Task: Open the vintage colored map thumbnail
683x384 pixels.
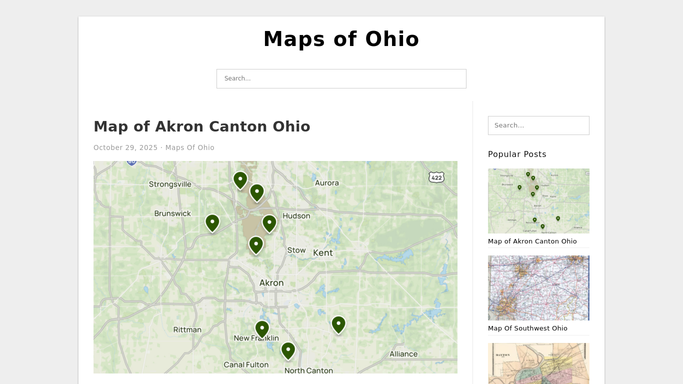Action: [x=538, y=364]
